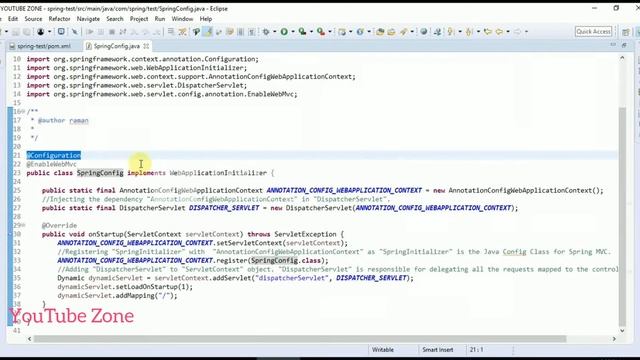Screen dimensions: 640x360
Task: Click the vertical editor scrollbar
Action: [622, 216]
